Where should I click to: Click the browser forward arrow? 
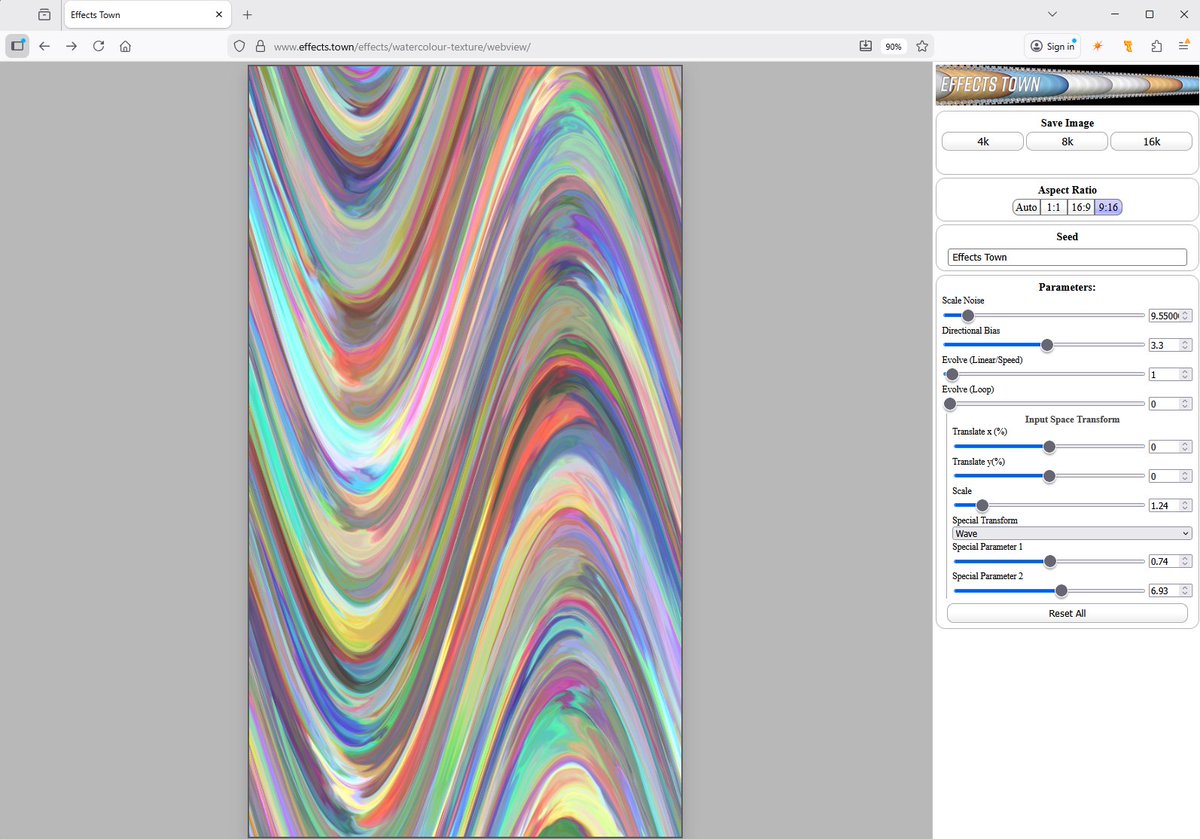71,46
